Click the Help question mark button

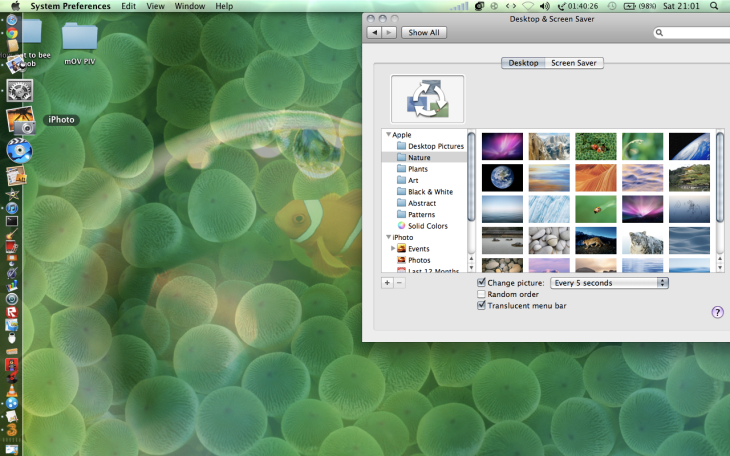(x=717, y=312)
